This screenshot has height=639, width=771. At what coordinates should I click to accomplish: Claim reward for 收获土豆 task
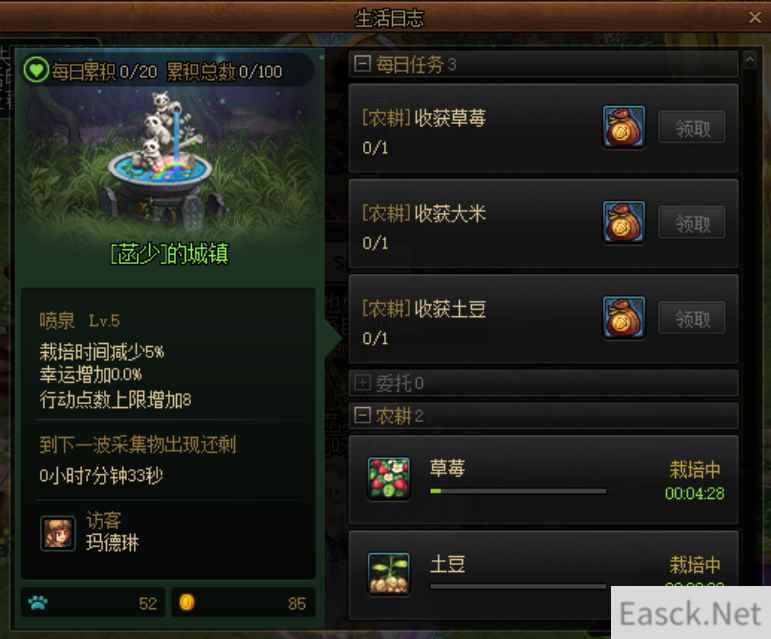click(x=692, y=318)
